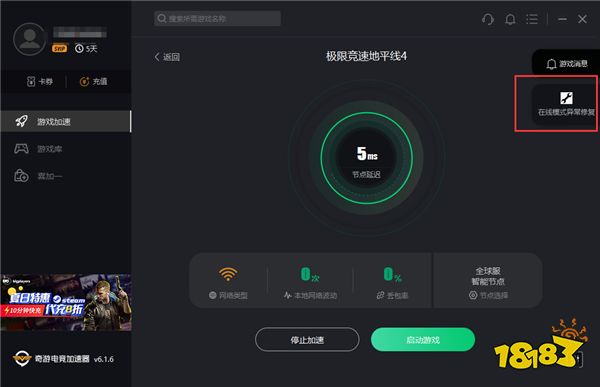Viewport: 600px width, 387px height.
Task: Click the green 启动游戏 button
Action: tap(423, 340)
